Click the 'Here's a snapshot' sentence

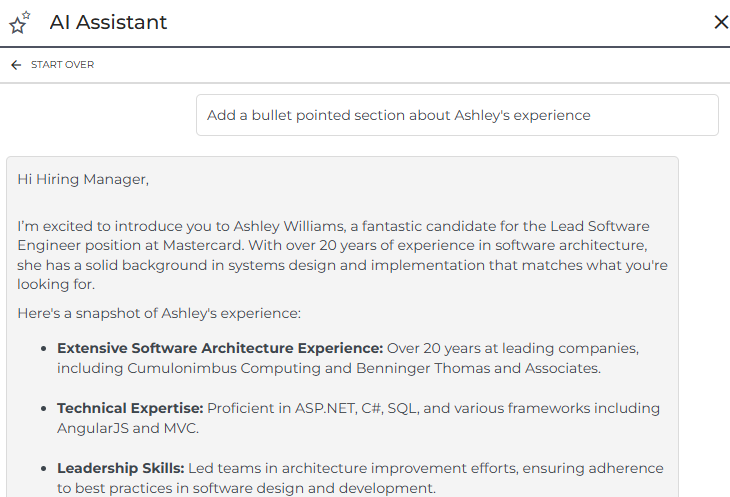159,313
